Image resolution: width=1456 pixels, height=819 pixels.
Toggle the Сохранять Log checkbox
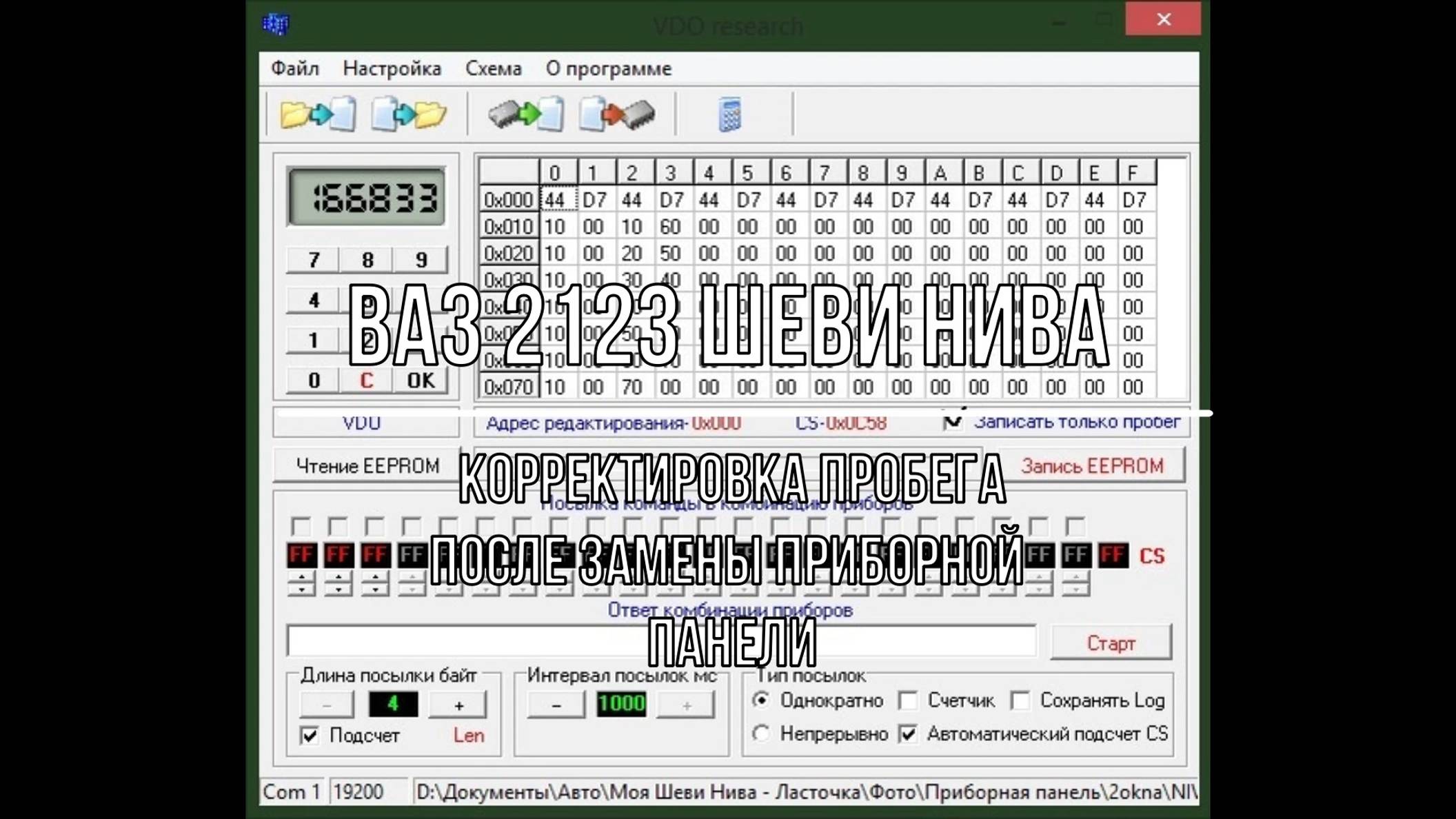coord(1020,701)
